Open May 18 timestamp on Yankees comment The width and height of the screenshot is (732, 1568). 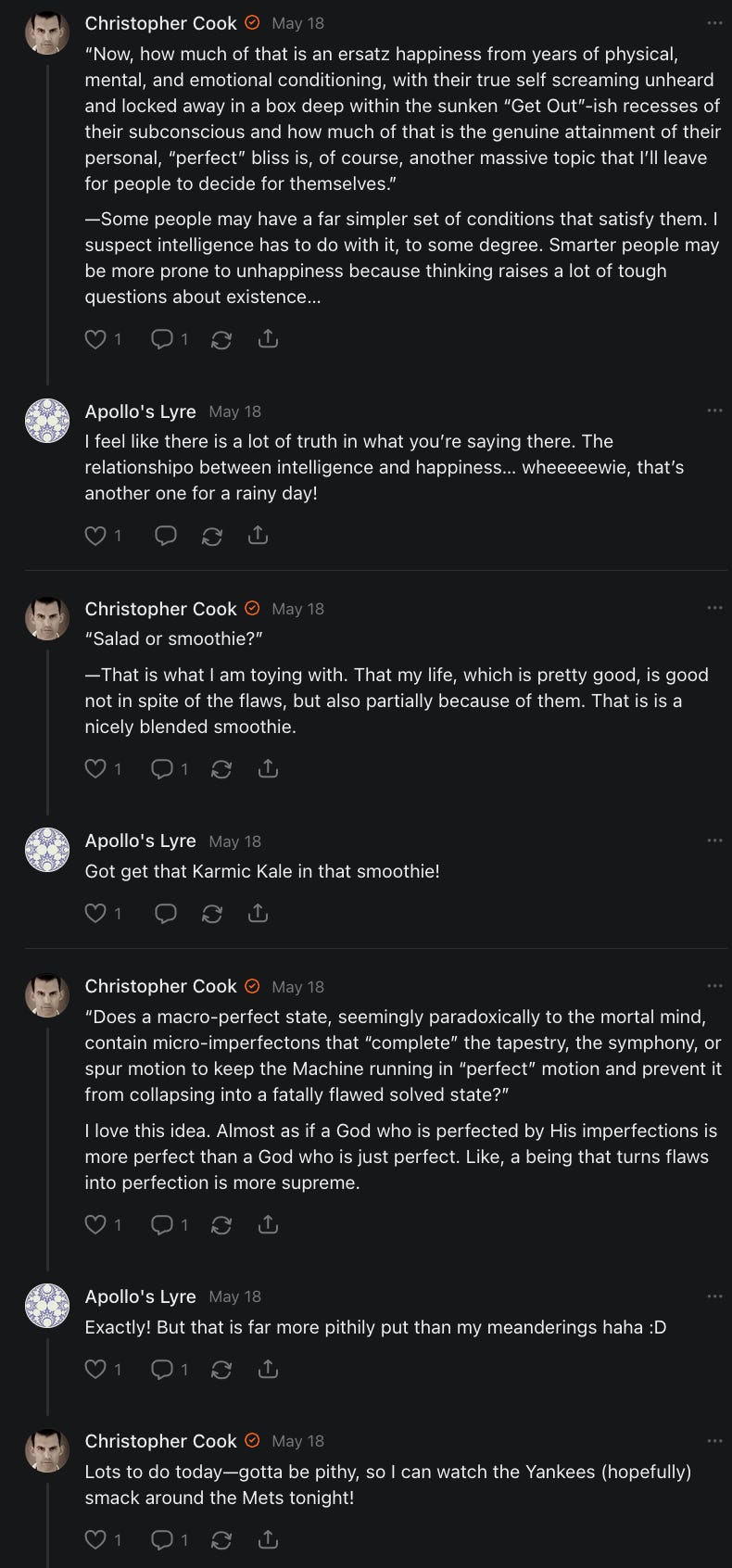click(x=297, y=1441)
